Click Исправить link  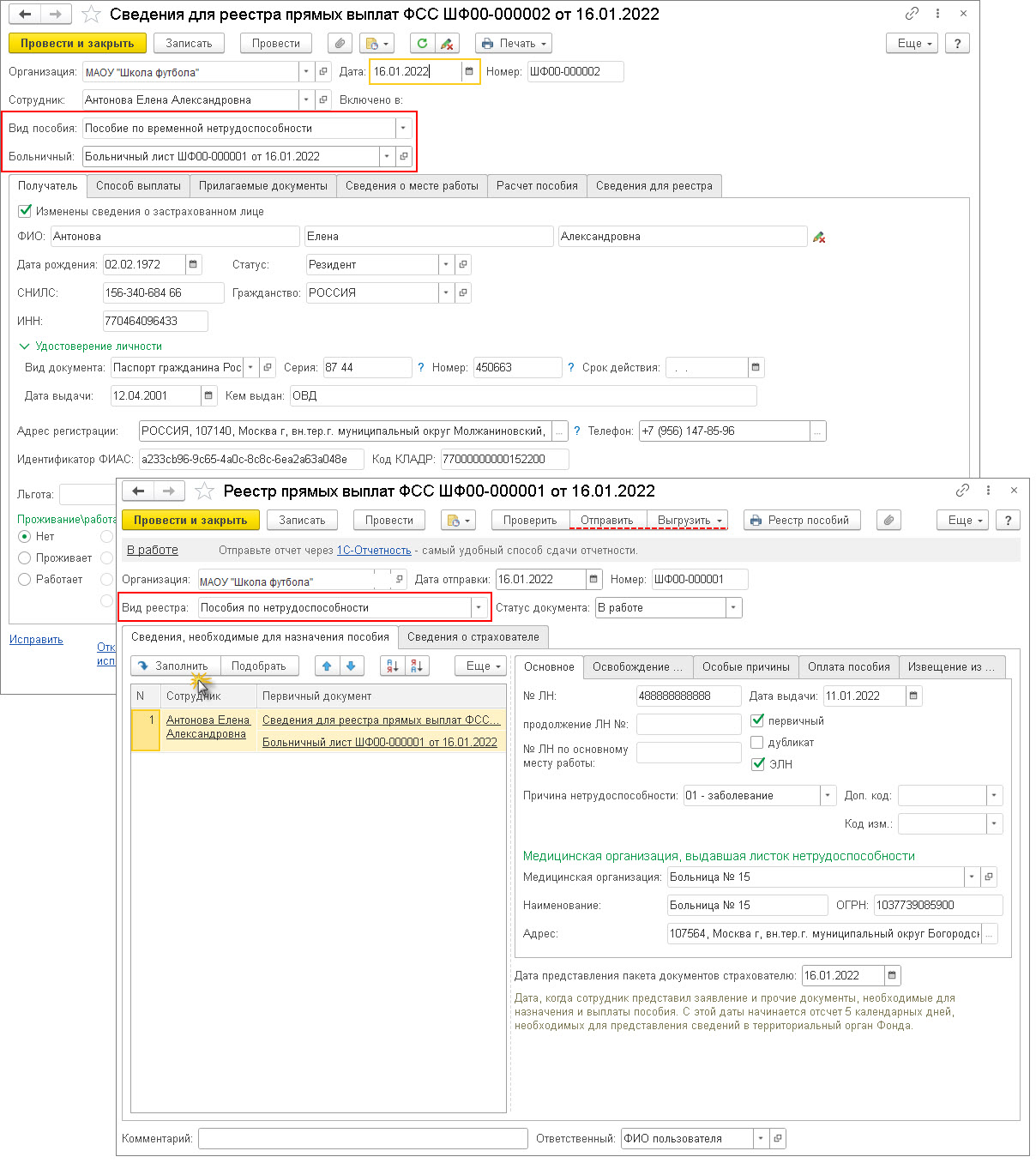coord(36,639)
